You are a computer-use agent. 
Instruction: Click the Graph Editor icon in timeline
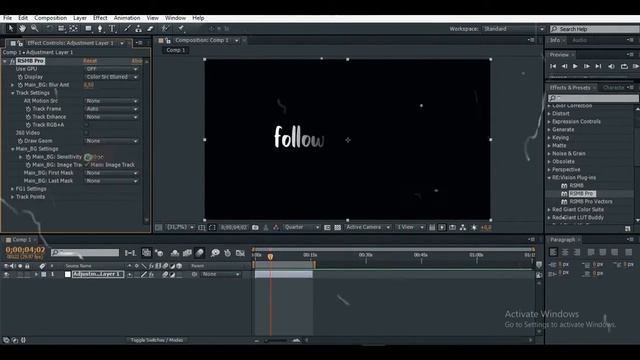tap(240, 253)
